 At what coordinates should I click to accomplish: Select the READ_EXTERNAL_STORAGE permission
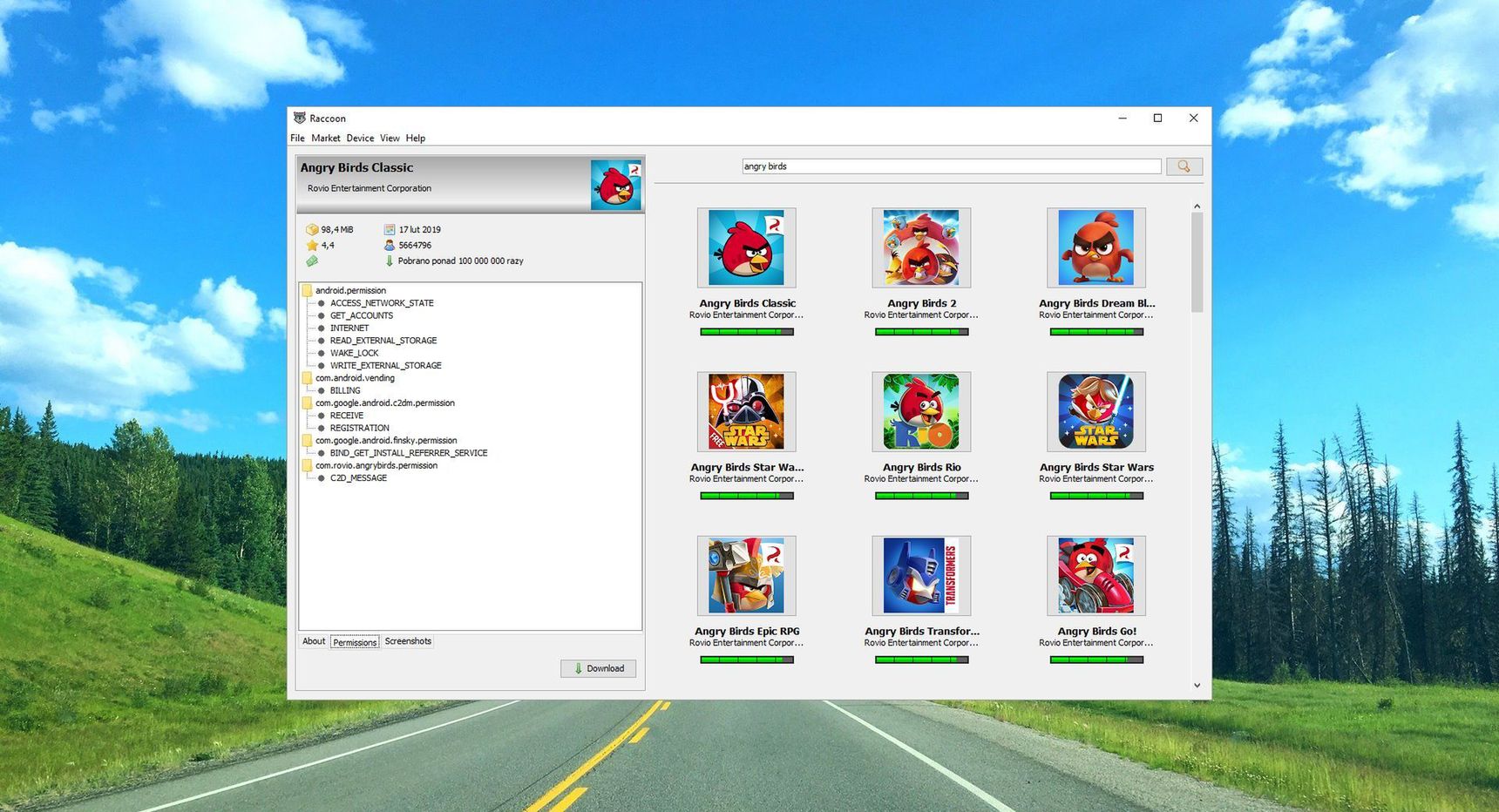click(383, 341)
